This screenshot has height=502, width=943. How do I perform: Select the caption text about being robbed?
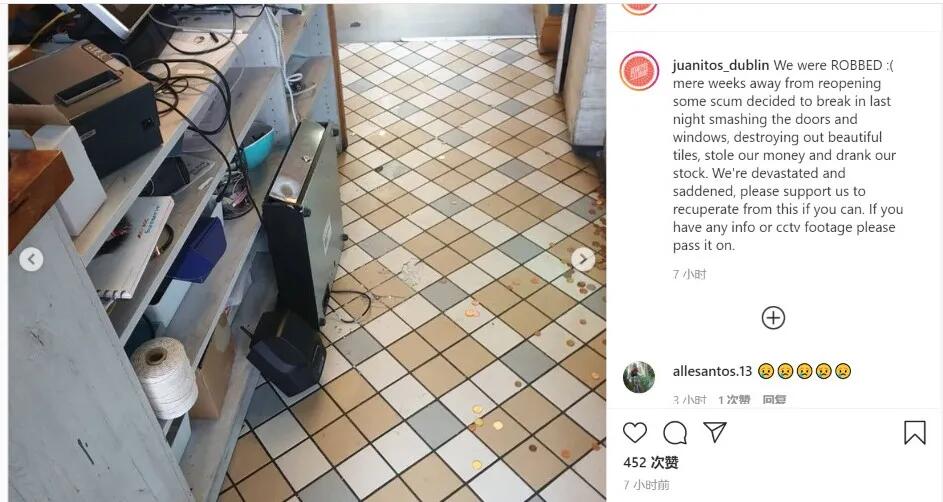pyautogui.click(x=788, y=155)
